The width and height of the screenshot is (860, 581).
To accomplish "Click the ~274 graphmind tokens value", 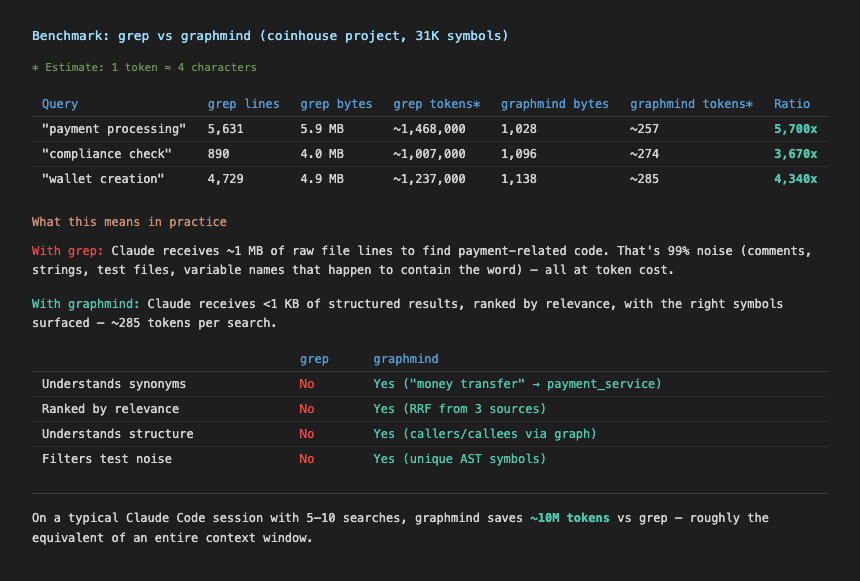I will (644, 154).
